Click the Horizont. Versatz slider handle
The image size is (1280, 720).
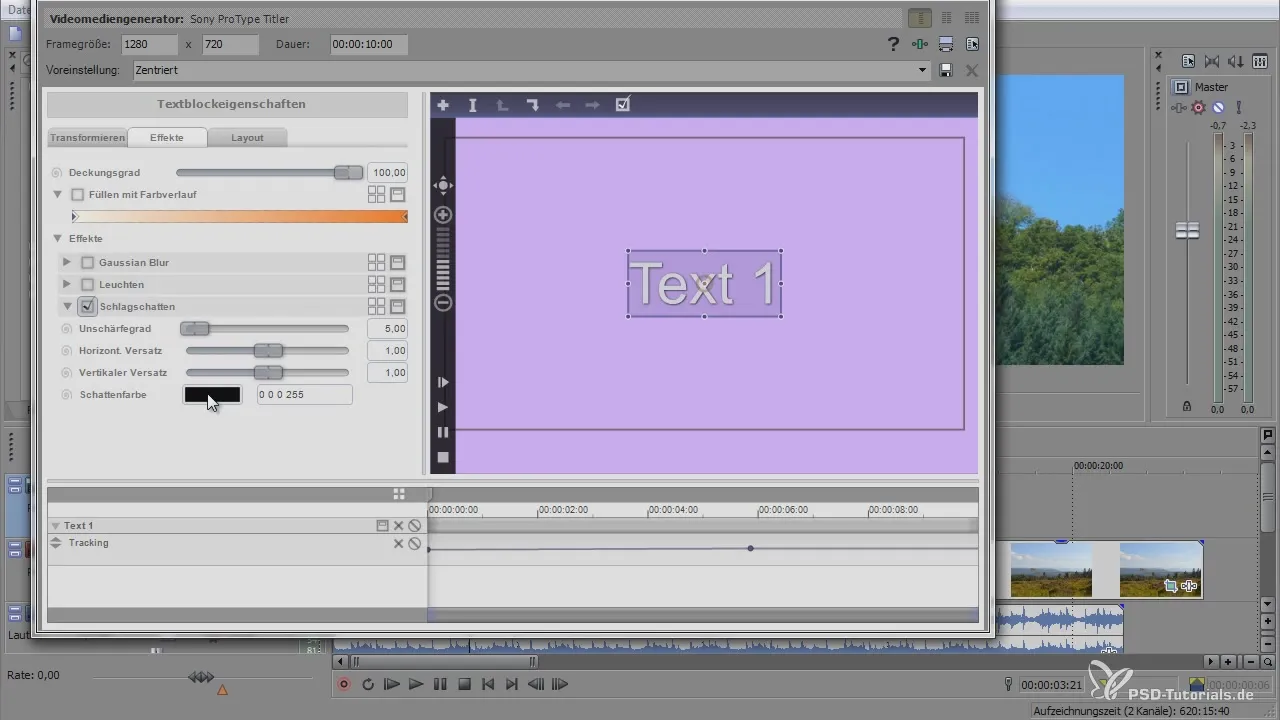click(268, 351)
